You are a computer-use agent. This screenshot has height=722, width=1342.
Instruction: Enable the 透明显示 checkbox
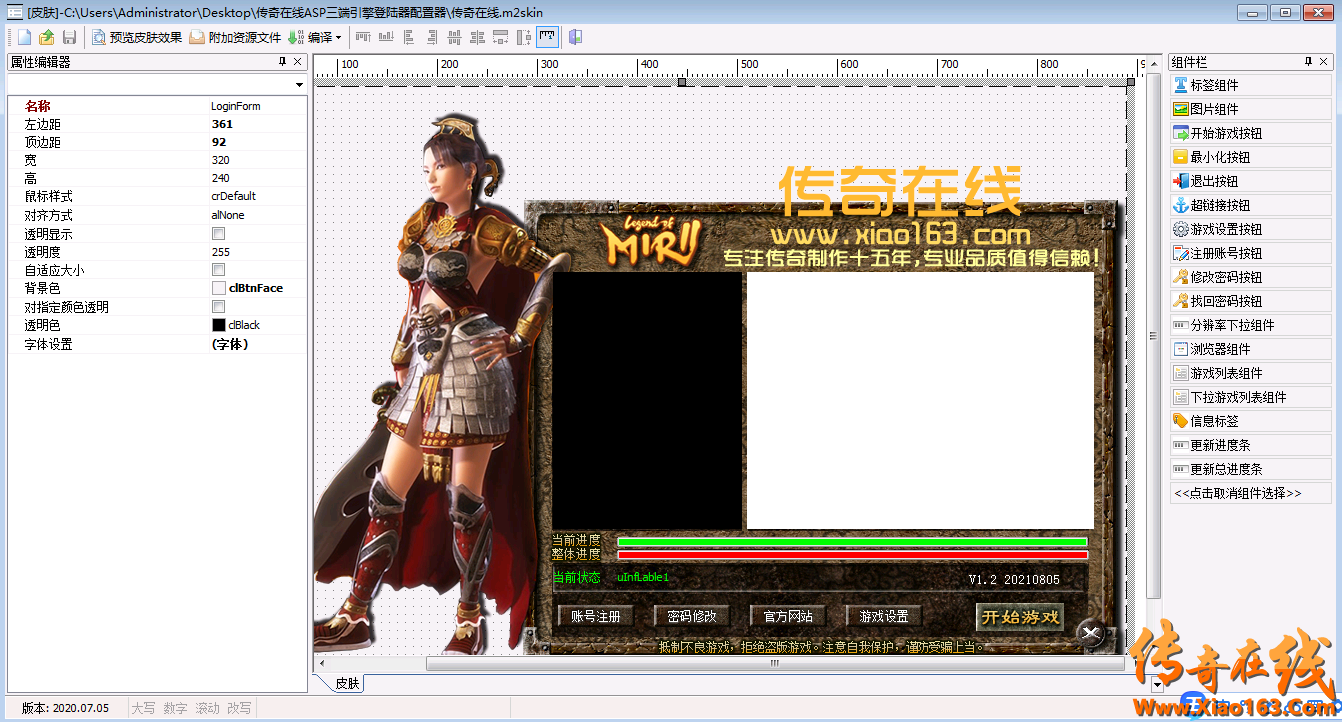[218, 234]
